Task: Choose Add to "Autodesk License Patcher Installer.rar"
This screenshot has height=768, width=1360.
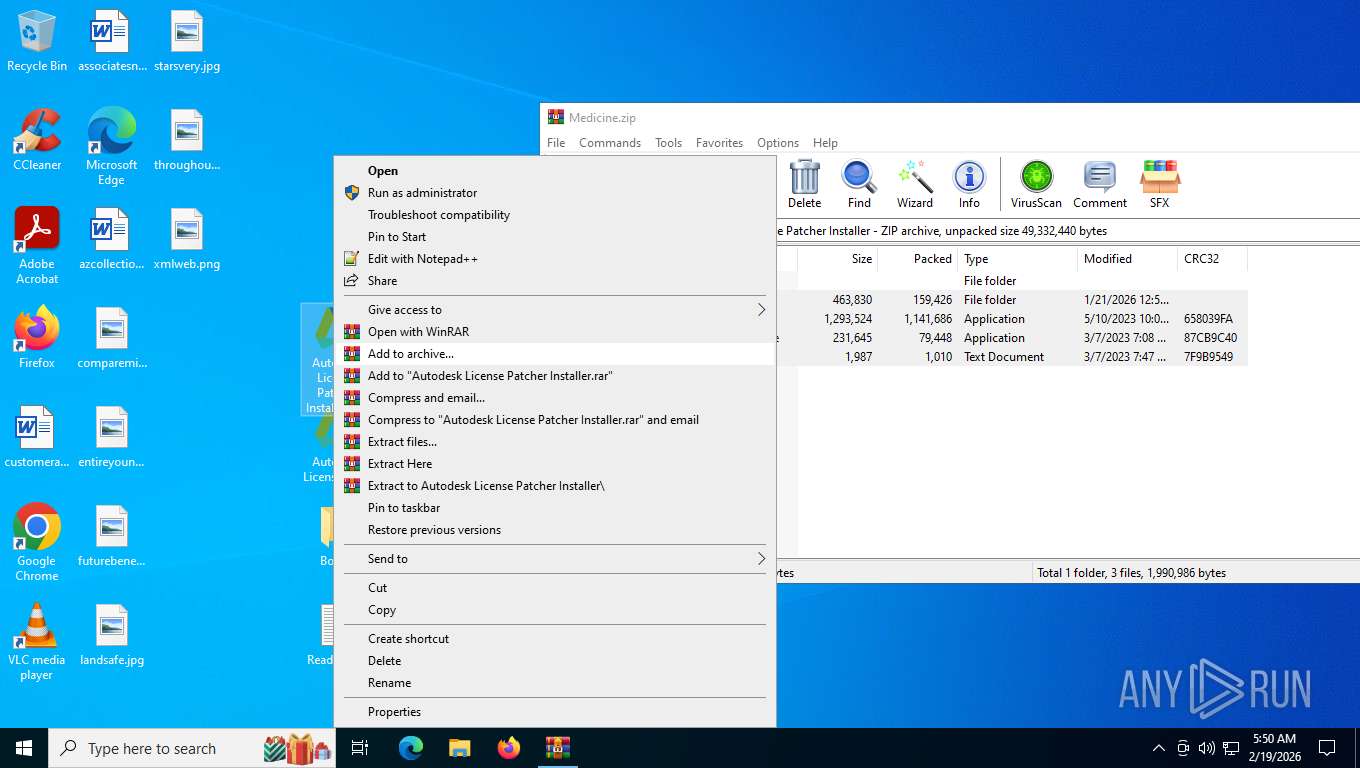Action: pos(555,376)
